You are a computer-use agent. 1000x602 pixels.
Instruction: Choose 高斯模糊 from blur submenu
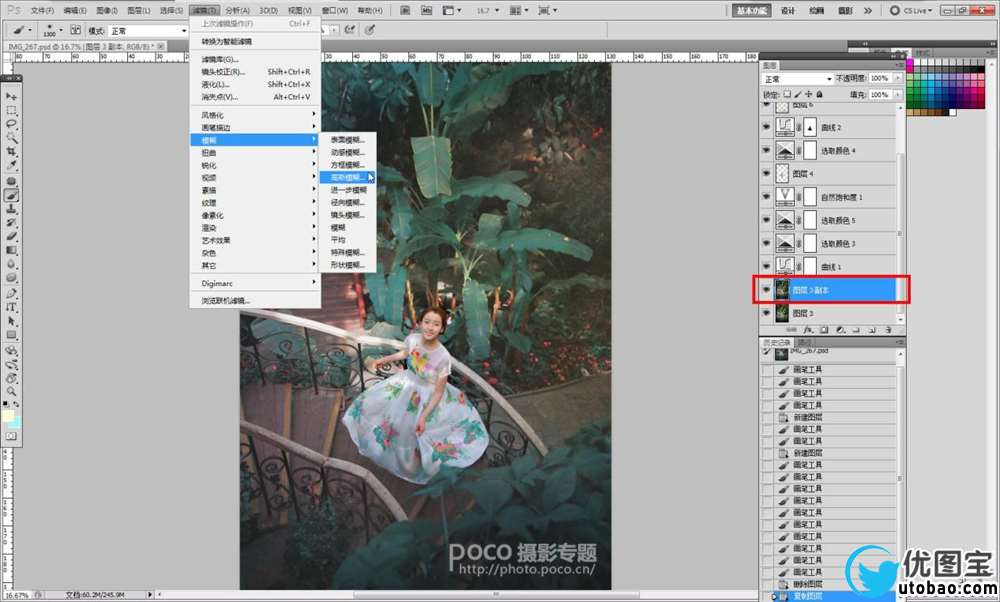tap(348, 177)
